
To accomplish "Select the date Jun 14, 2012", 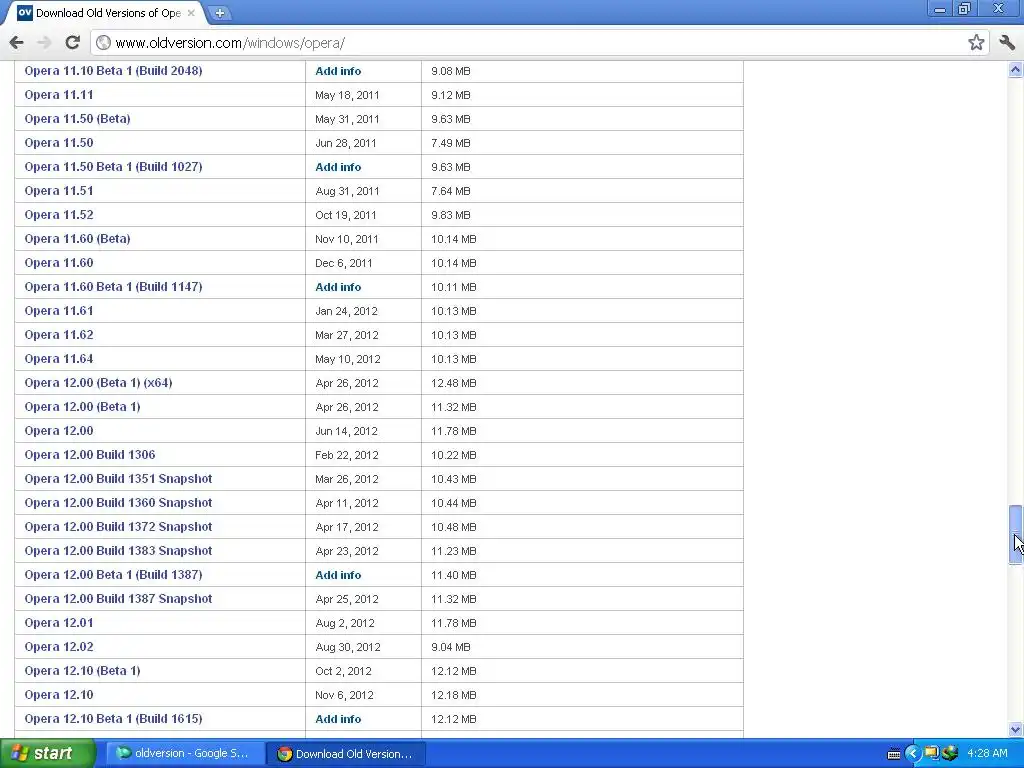I will click(x=346, y=431).
